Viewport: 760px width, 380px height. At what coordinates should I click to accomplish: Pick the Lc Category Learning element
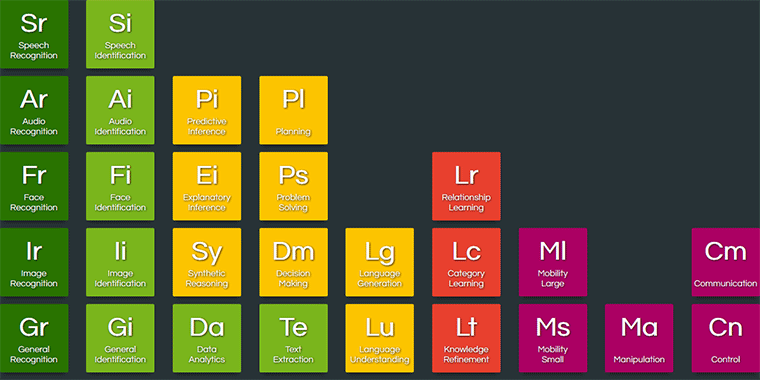pos(466,262)
